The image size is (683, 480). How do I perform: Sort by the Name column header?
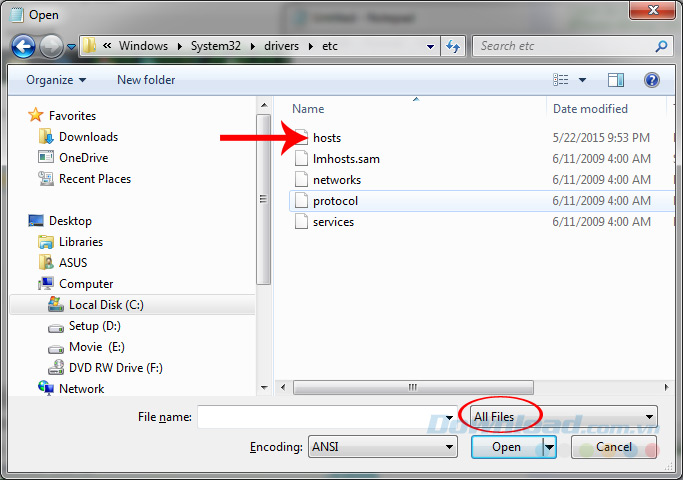(308, 109)
